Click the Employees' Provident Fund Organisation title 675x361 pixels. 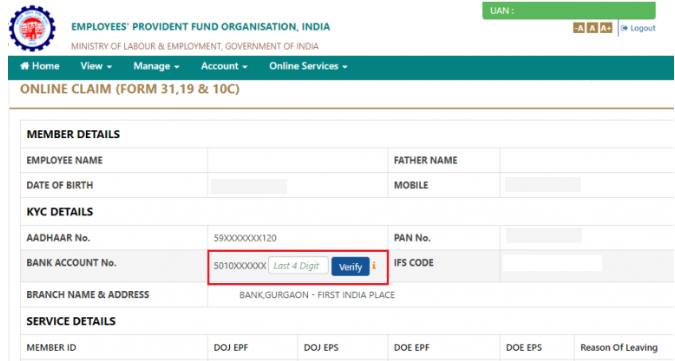(201, 27)
